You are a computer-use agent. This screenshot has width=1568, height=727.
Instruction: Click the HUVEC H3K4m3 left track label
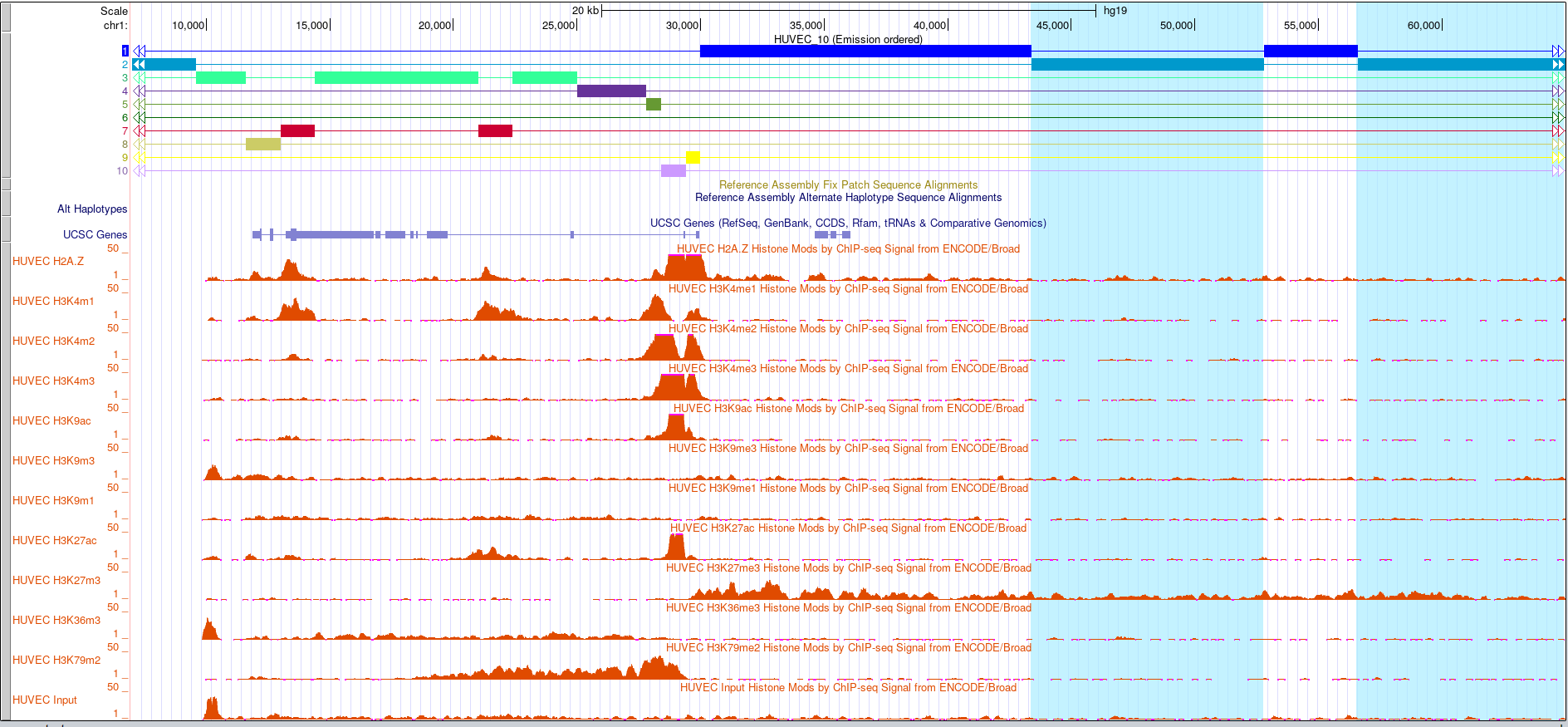click(53, 381)
